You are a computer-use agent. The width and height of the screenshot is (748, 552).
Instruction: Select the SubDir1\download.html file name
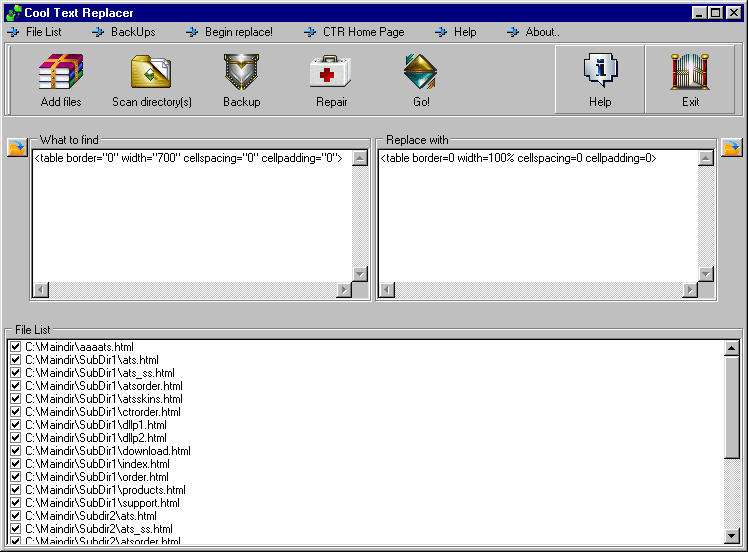108,451
